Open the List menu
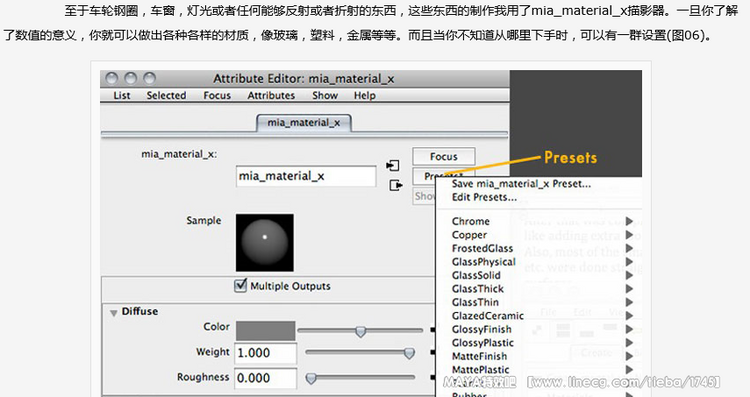Image resolution: width=750 pixels, height=397 pixels. click(121, 95)
